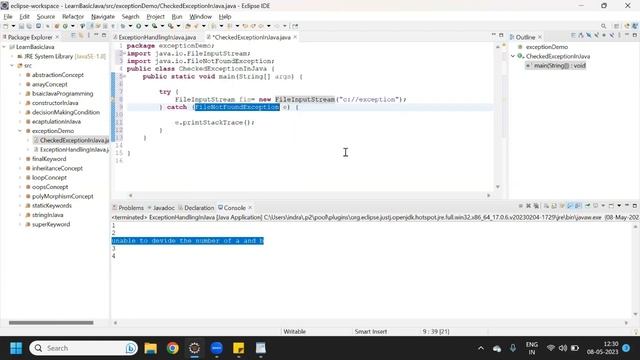Collapse CheckedExceptionInJava in the Outline
The width and height of the screenshot is (640, 360).
pyautogui.click(x=513, y=56)
